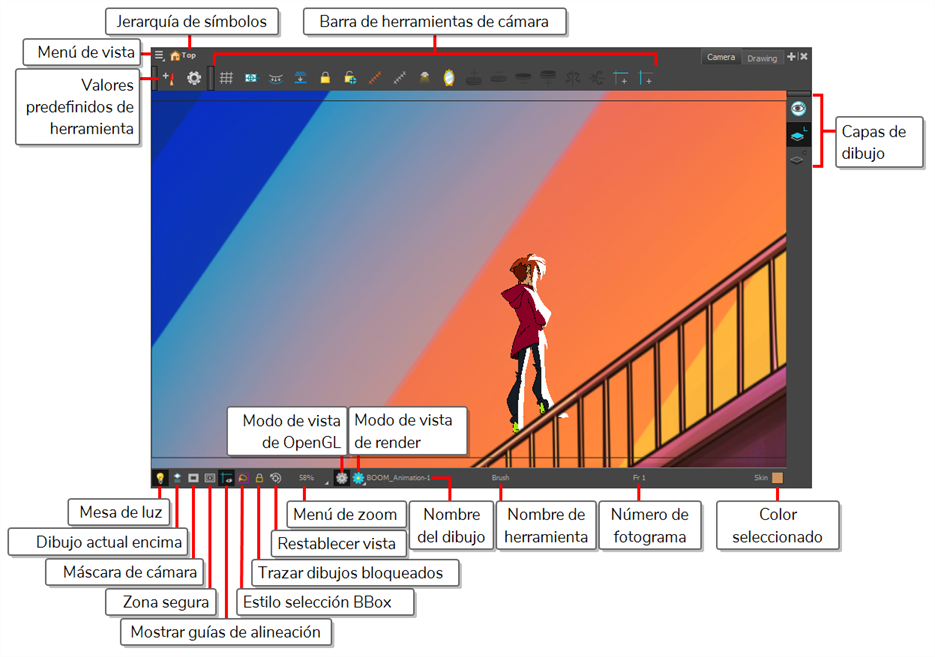Image resolution: width=935 pixels, height=657 pixels.
Task: Click the orange diagonal ruler icon
Action: tap(375, 78)
